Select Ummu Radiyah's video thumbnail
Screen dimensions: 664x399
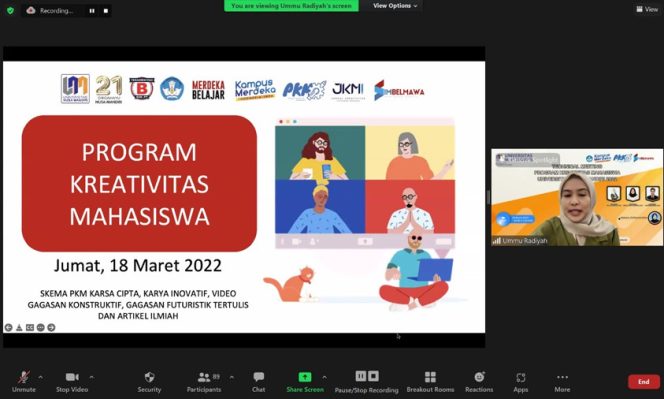[x=577, y=197]
